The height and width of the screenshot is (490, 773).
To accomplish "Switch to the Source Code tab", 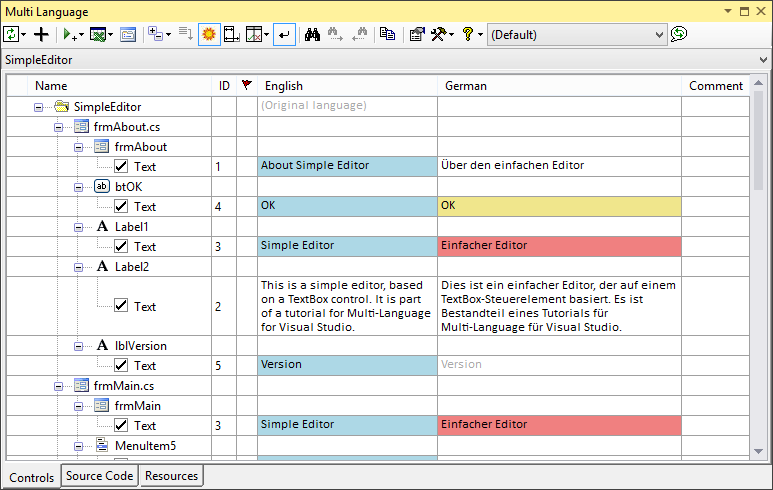I will pos(99,476).
